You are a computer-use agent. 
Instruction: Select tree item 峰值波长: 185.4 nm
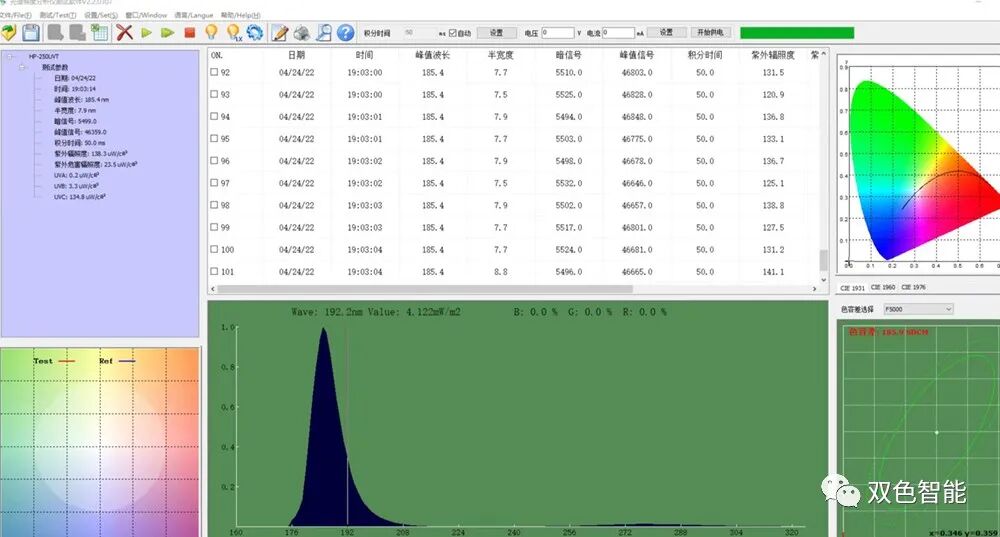point(82,99)
